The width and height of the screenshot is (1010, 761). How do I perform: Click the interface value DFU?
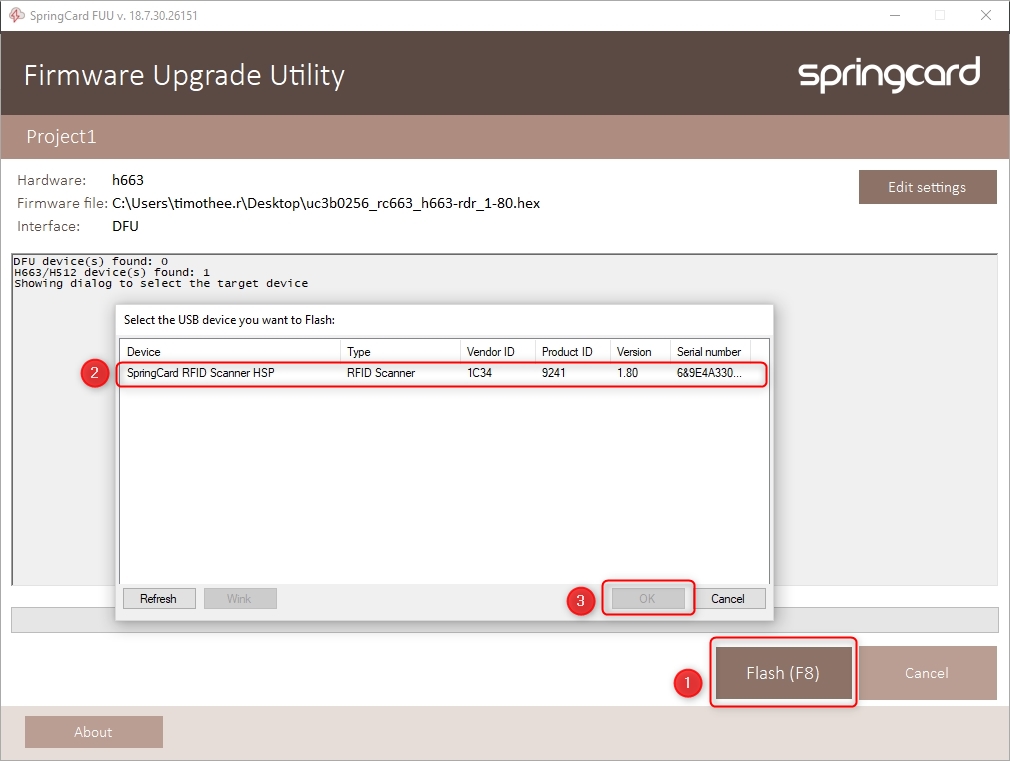125,226
